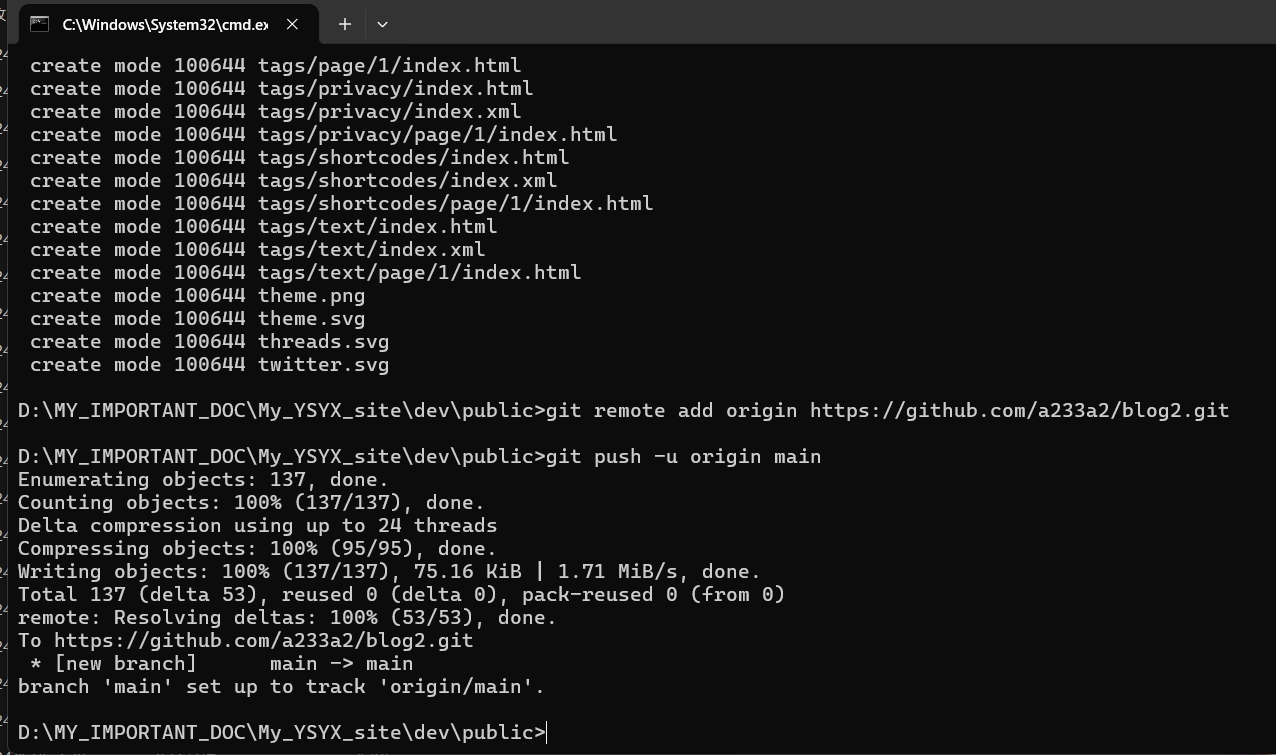Click the 'twitter.svg' create mode line

[x=210, y=365]
